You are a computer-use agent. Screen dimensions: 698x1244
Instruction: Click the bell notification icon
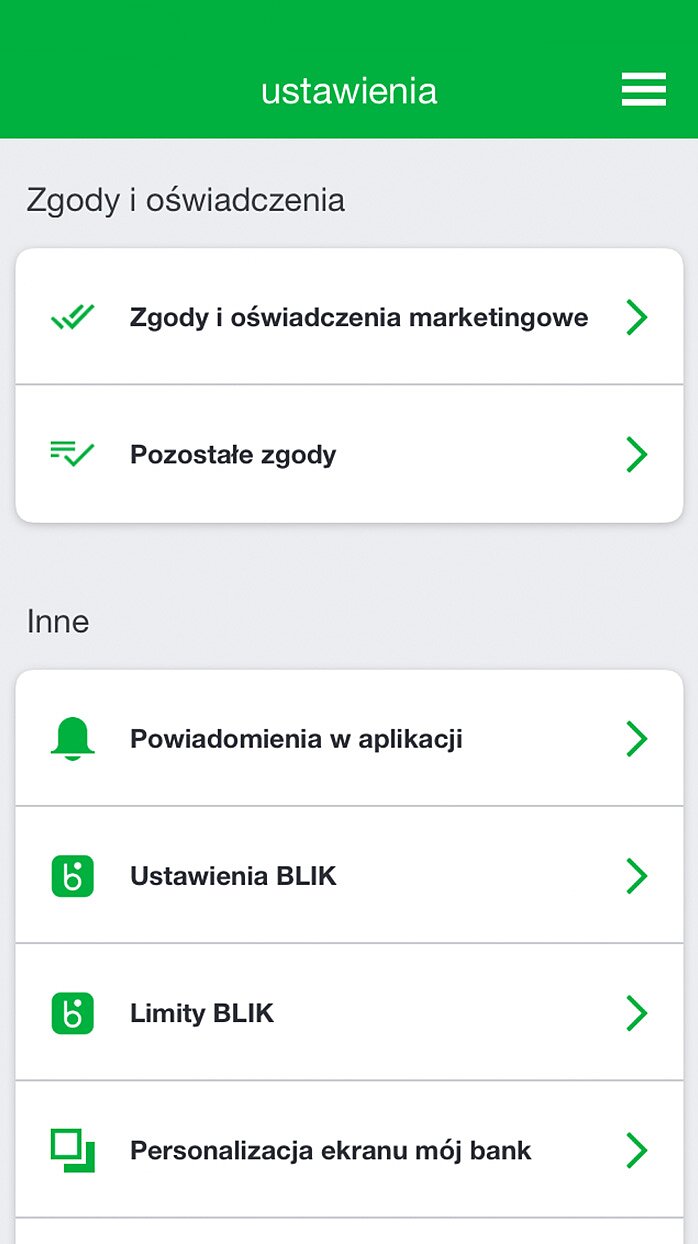click(x=72, y=739)
